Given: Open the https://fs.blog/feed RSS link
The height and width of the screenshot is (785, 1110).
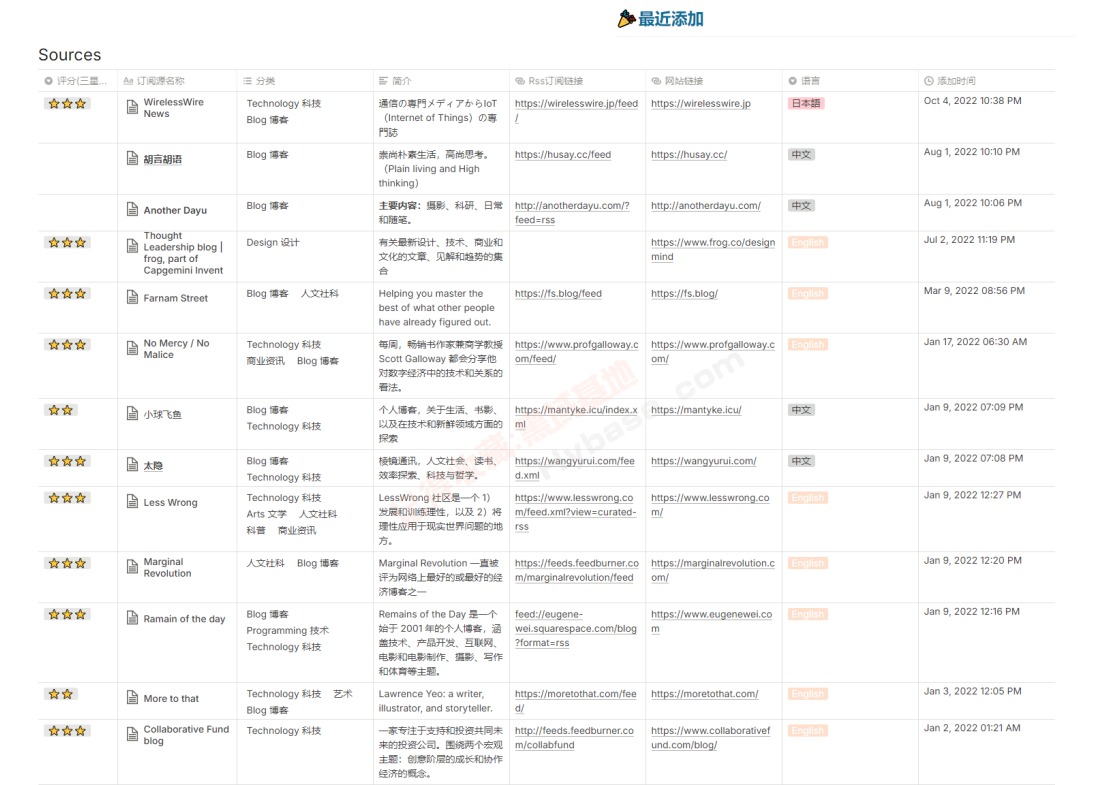Looking at the screenshot, I should pyautogui.click(x=558, y=294).
